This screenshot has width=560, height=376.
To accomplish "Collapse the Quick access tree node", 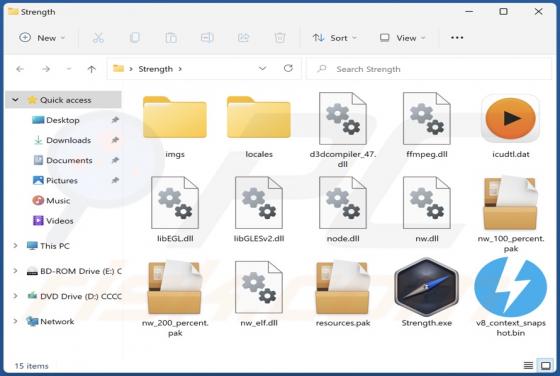I will tap(15, 100).
